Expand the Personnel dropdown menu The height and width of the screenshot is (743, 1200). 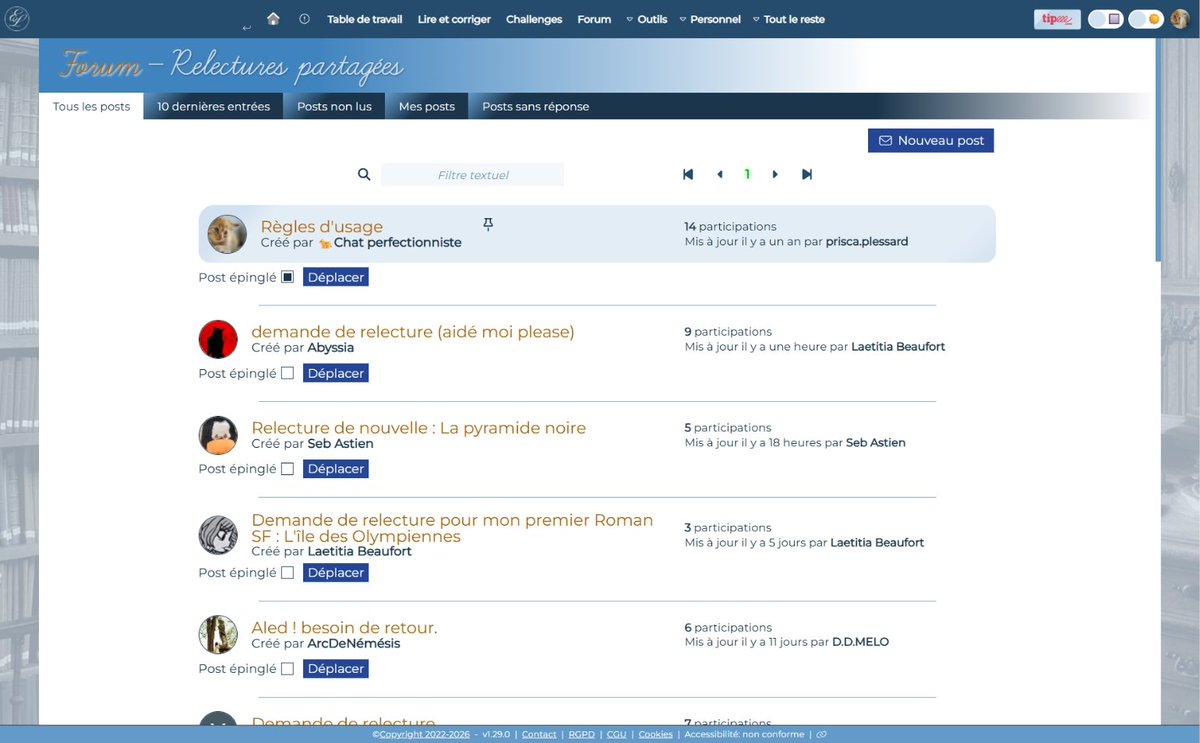(710, 19)
